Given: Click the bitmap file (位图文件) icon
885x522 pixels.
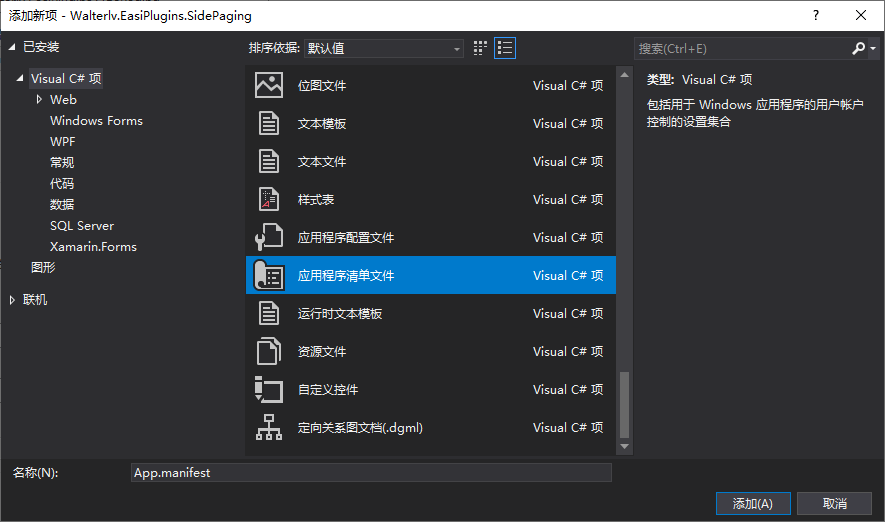Looking at the screenshot, I should [x=268, y=86].
